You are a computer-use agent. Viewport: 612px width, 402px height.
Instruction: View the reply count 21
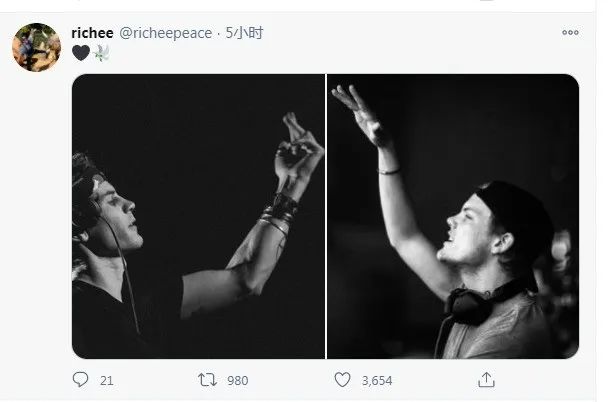pos(107,381)
